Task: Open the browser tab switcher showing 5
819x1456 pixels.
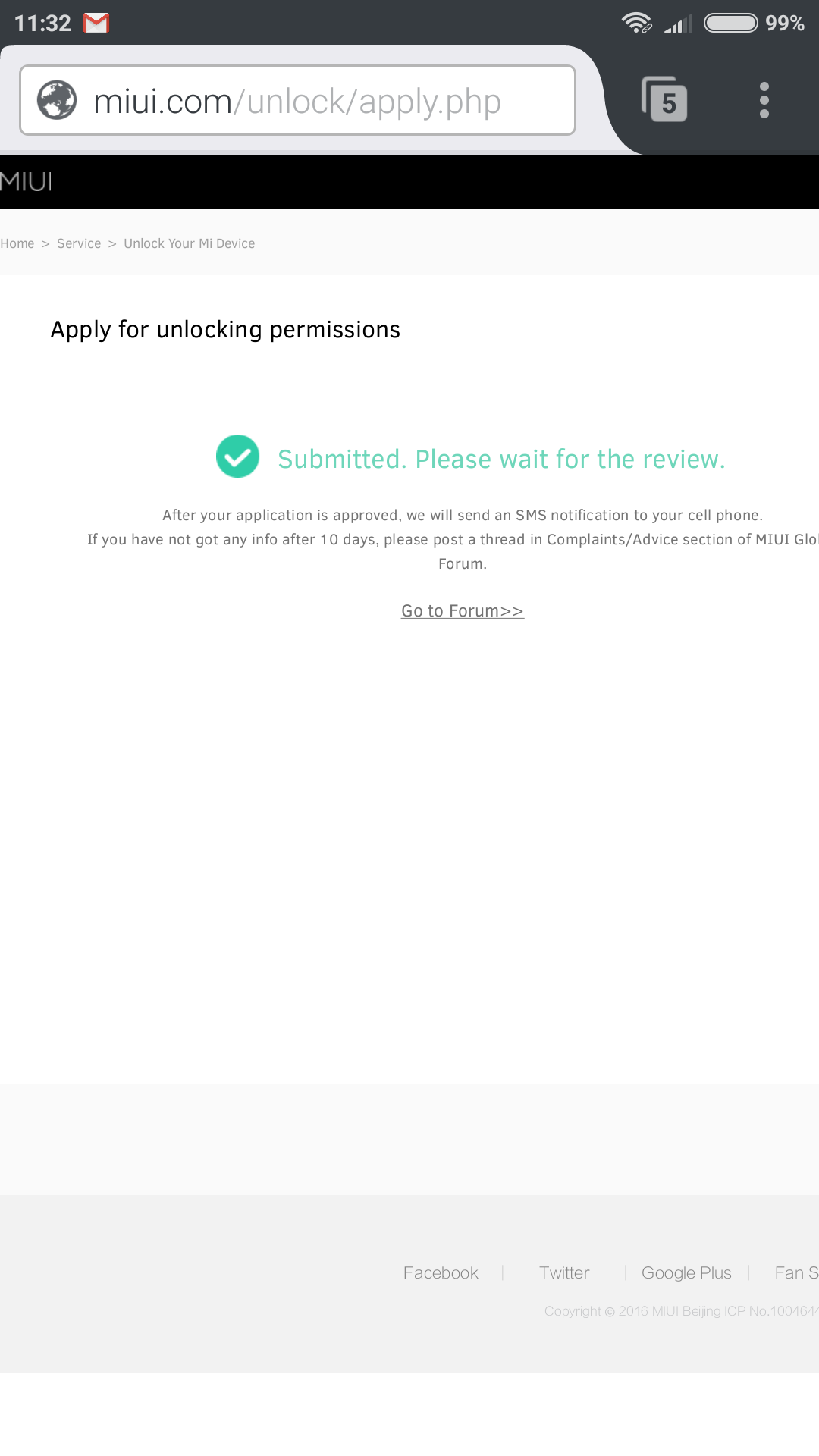Action: tap(664, 99)
